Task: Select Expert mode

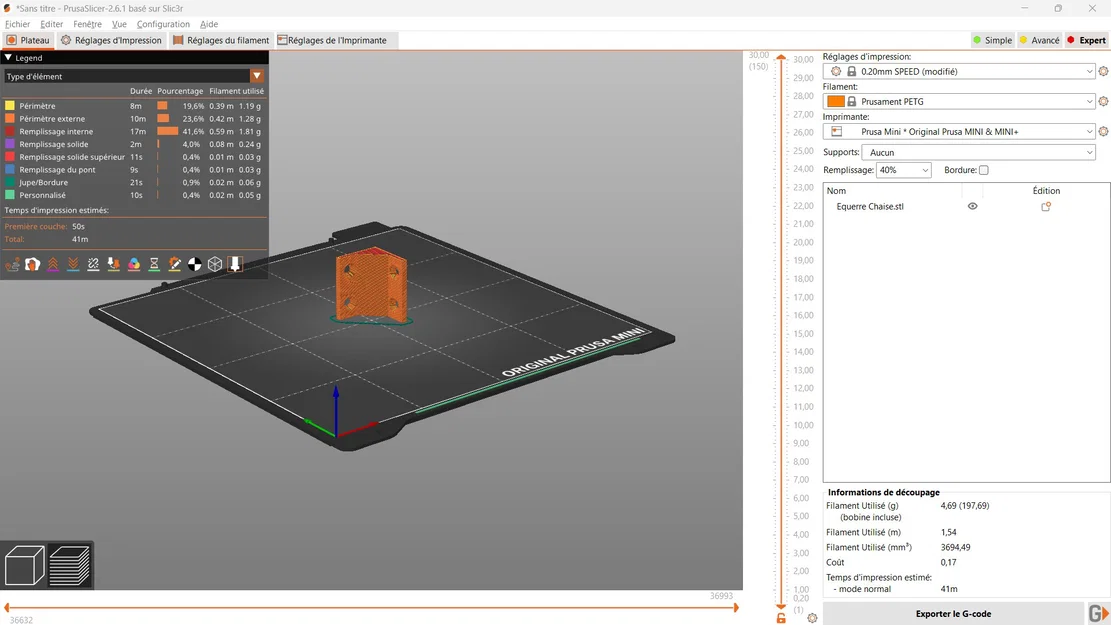Action: (x=1086, y=41)
